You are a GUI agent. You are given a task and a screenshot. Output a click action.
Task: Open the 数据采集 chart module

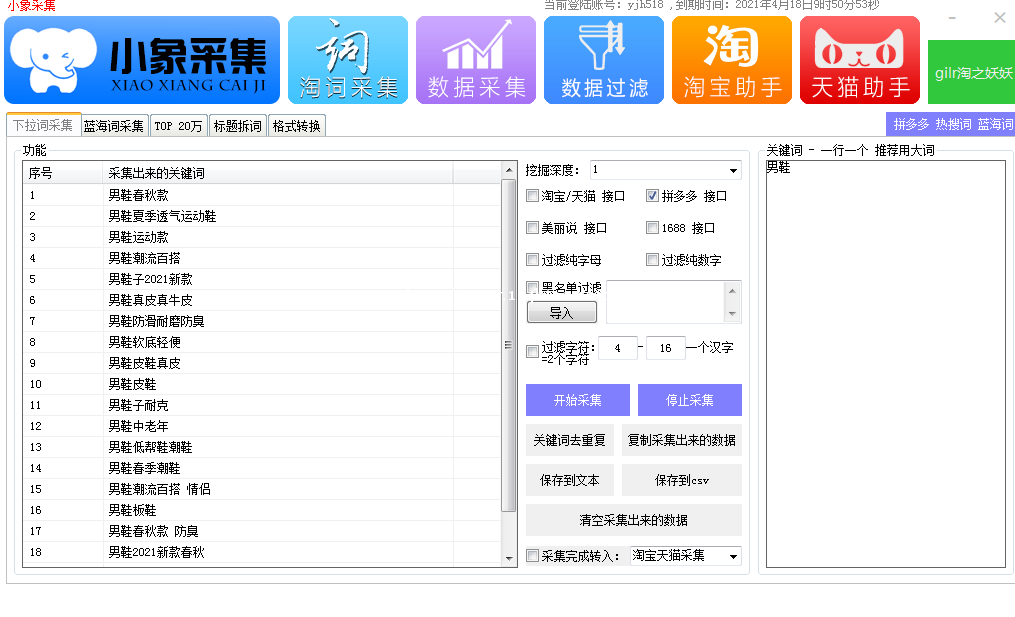(476, 60)
